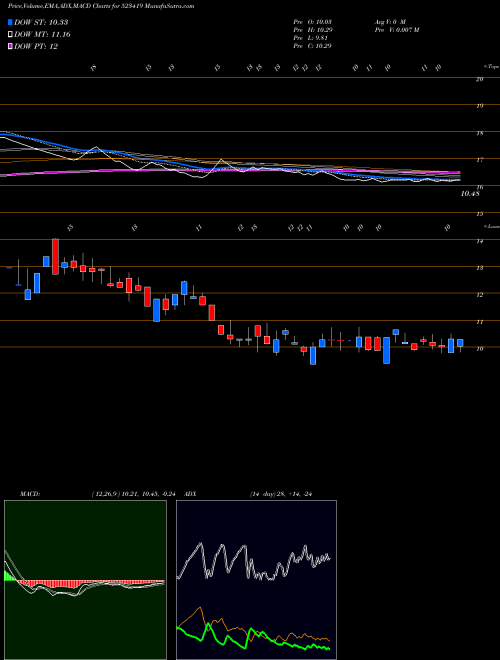
Task: Select the 'DOW PT: 12' legend label
Action: (36, 47)
